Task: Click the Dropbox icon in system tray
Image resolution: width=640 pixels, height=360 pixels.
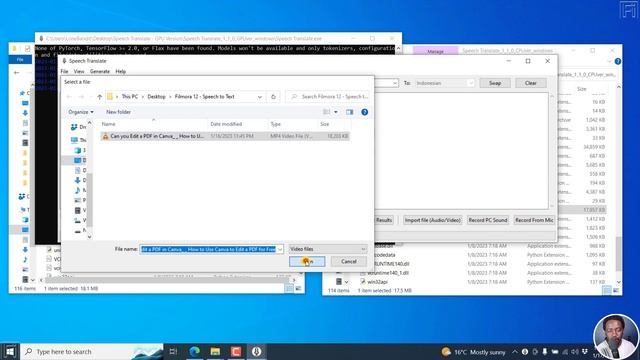Action: coord(585,352)
